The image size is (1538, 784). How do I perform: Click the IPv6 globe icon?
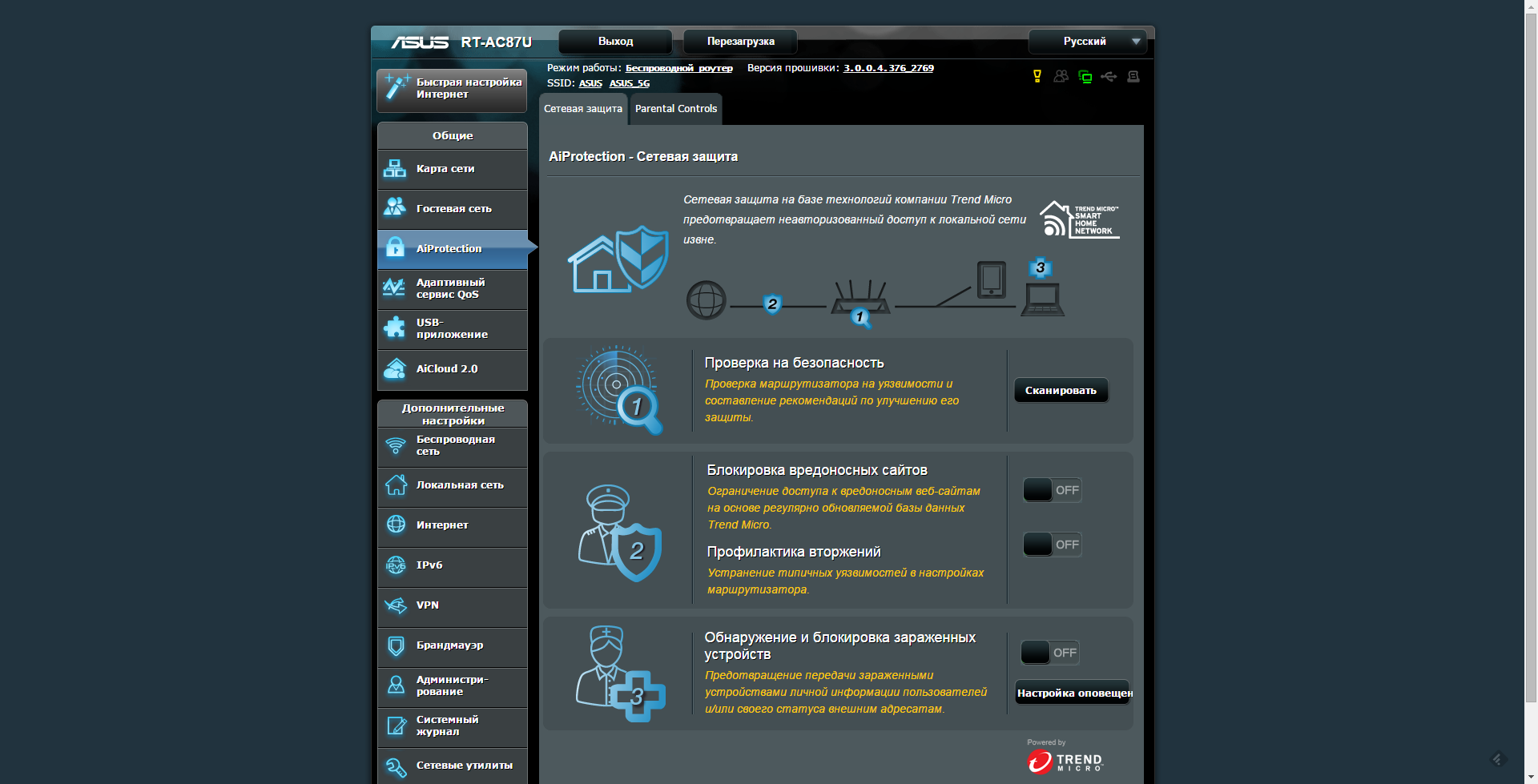tap(396, 565)
